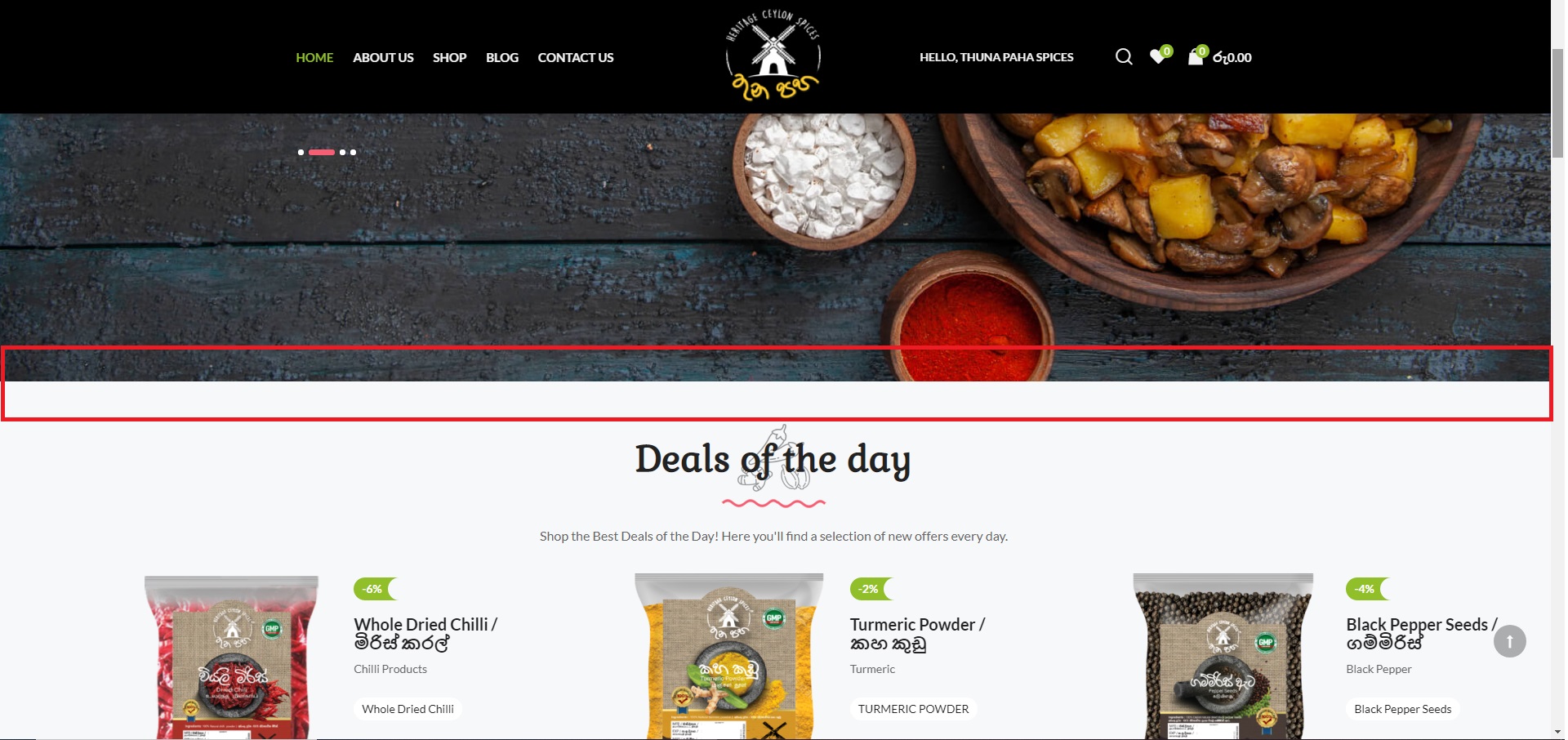Click the Black Pepper Seeds package image

[1223, 656]
